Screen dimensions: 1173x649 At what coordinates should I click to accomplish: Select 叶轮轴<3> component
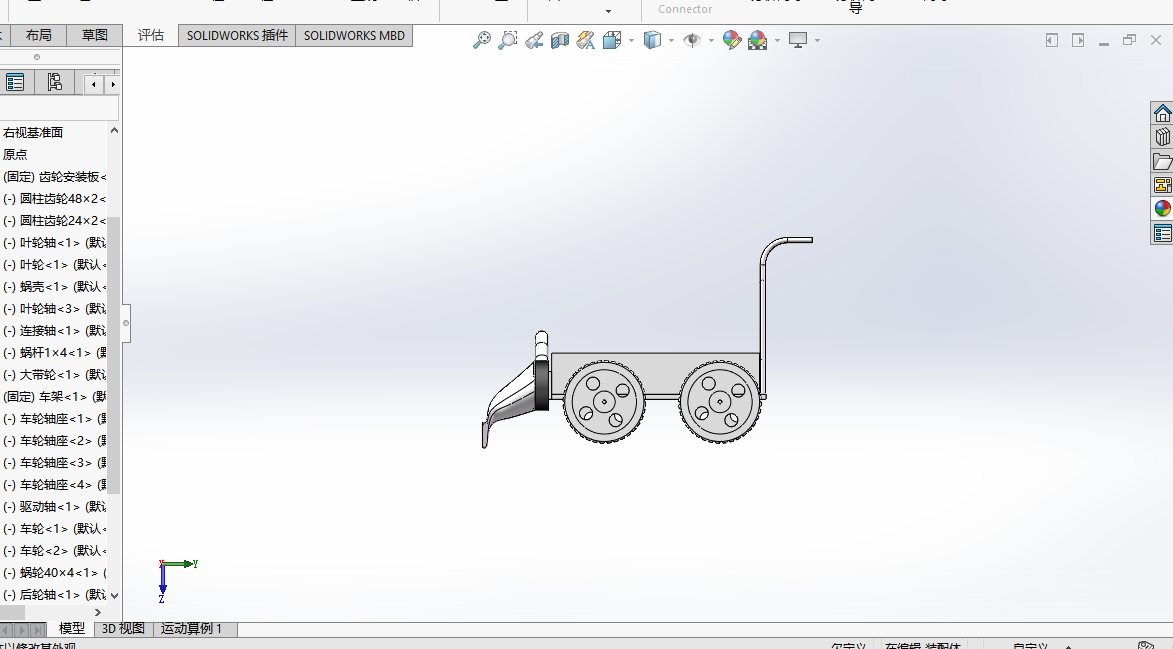pos(54,309)
